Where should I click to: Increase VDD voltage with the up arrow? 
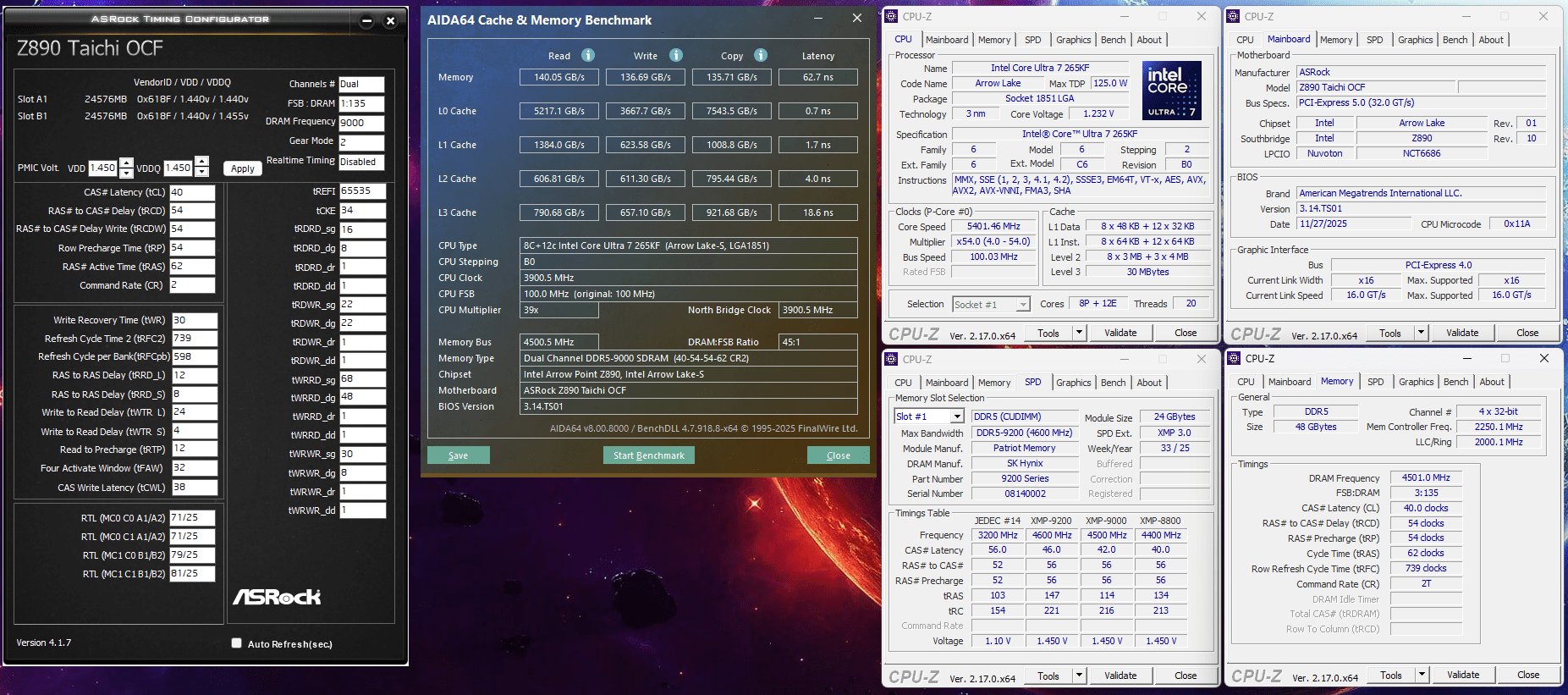click(x=126, y=163)
